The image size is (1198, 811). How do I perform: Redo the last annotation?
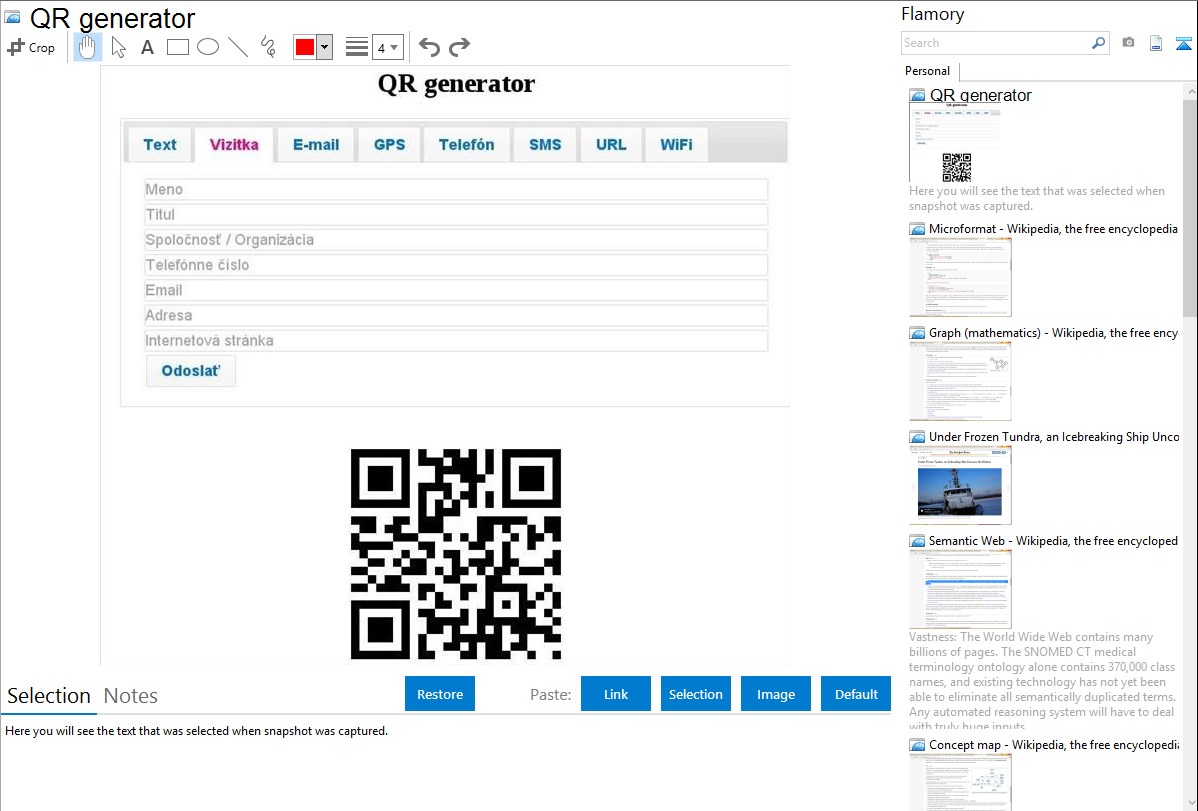pos(459,47)
